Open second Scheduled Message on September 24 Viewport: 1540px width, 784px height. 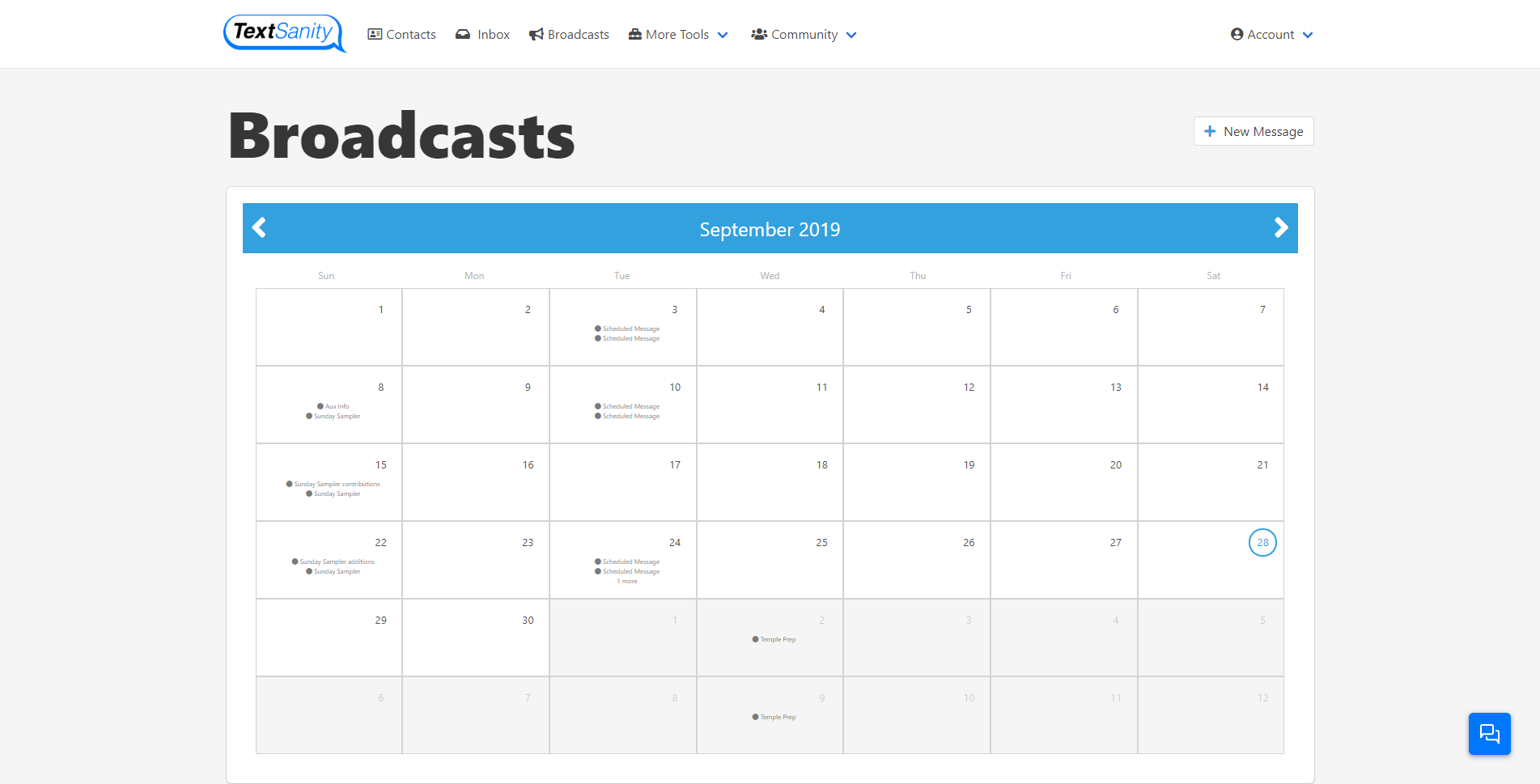(x=627, y=571)
